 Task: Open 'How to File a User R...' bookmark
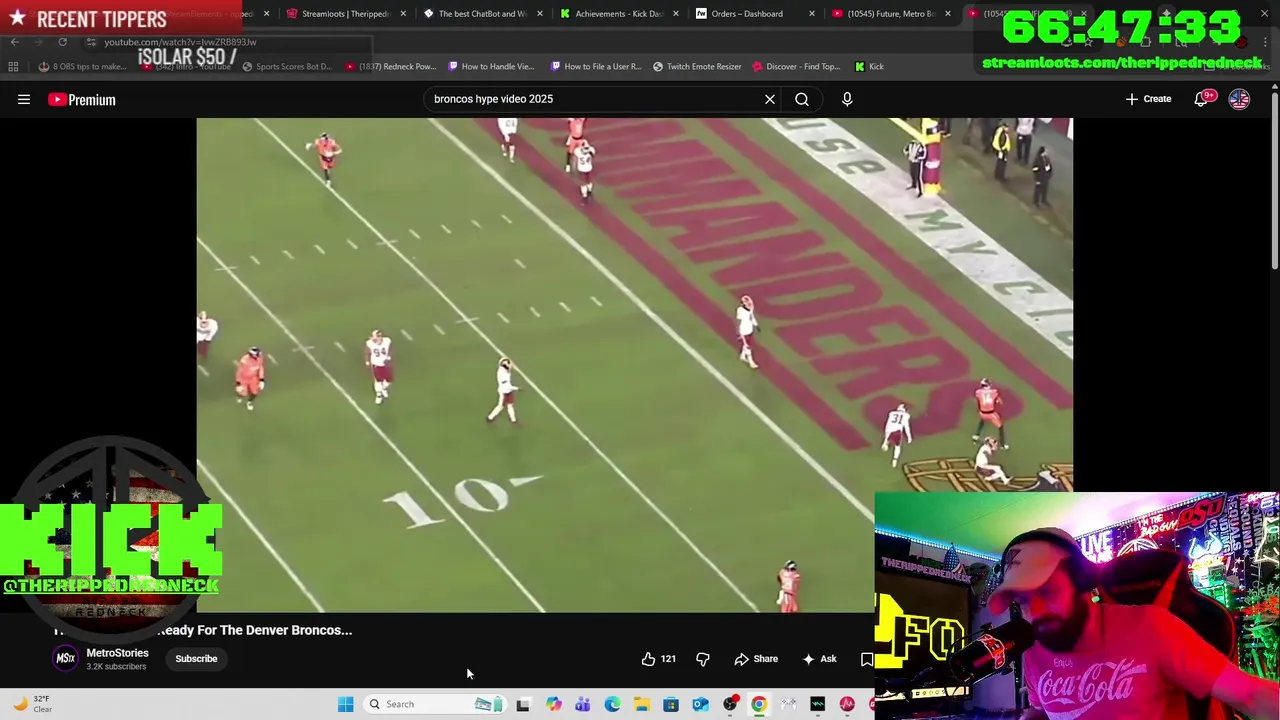pyautogui.click(x=596, y=67)
